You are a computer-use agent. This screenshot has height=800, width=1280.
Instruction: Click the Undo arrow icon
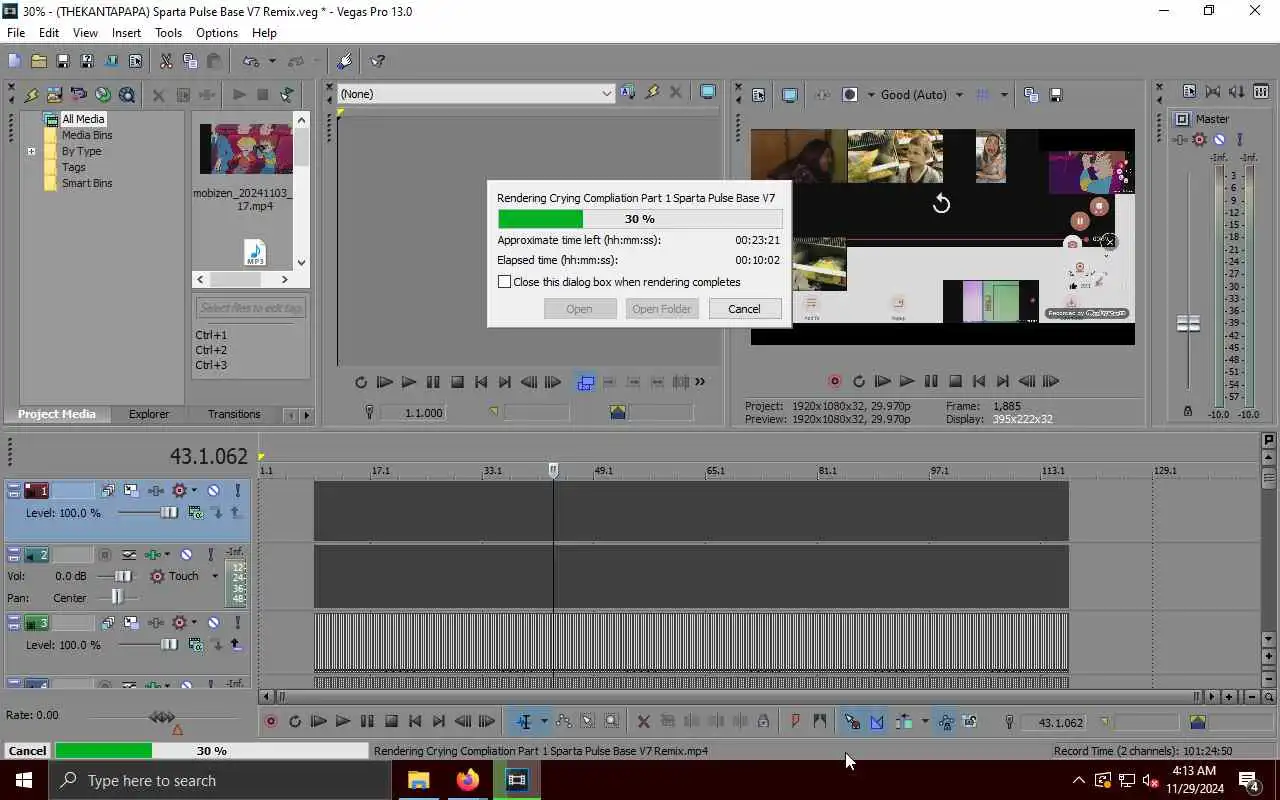coord(251,61)
